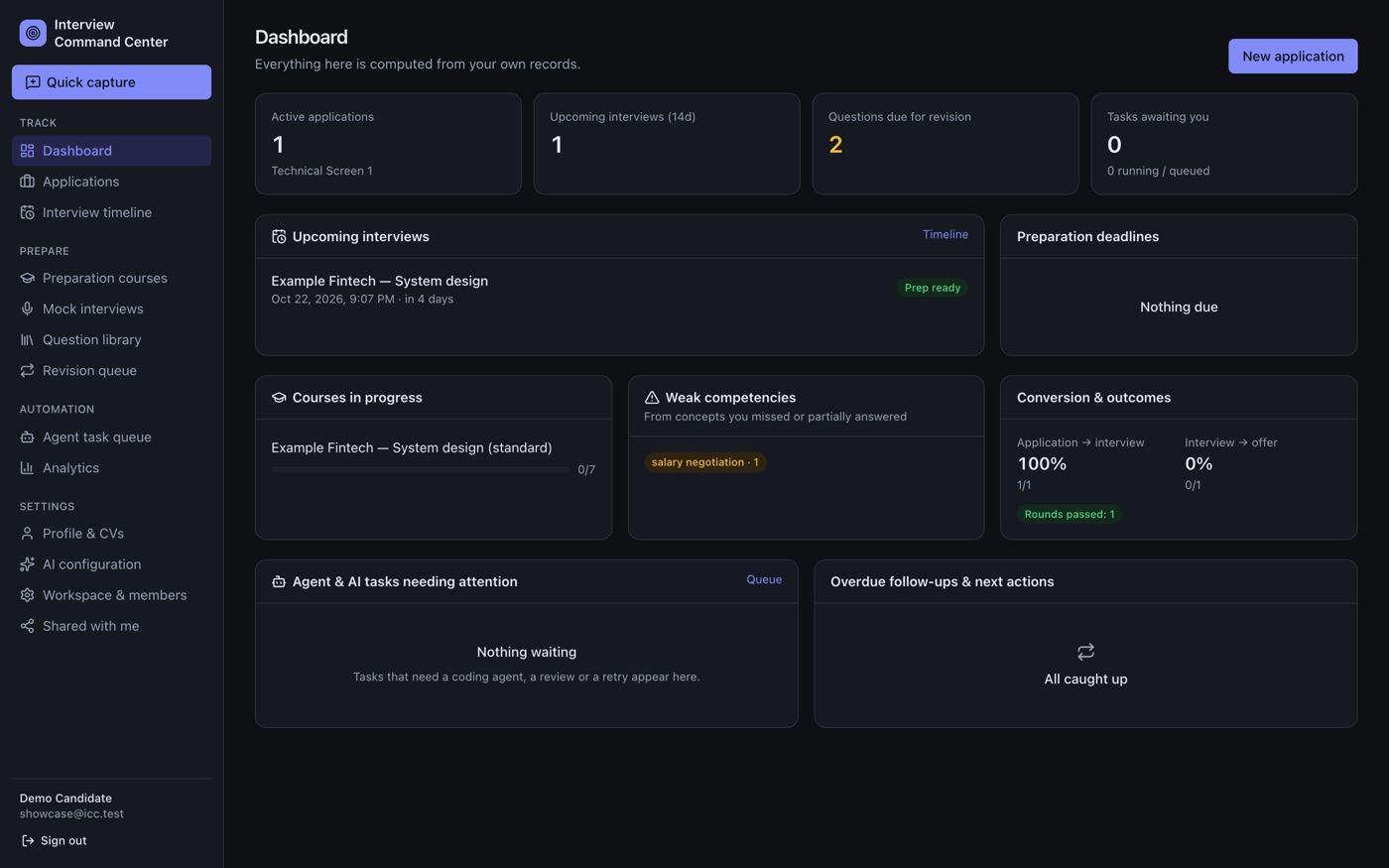
Task: Select the salary negotiation competency tag
Action: click(705, 462)
